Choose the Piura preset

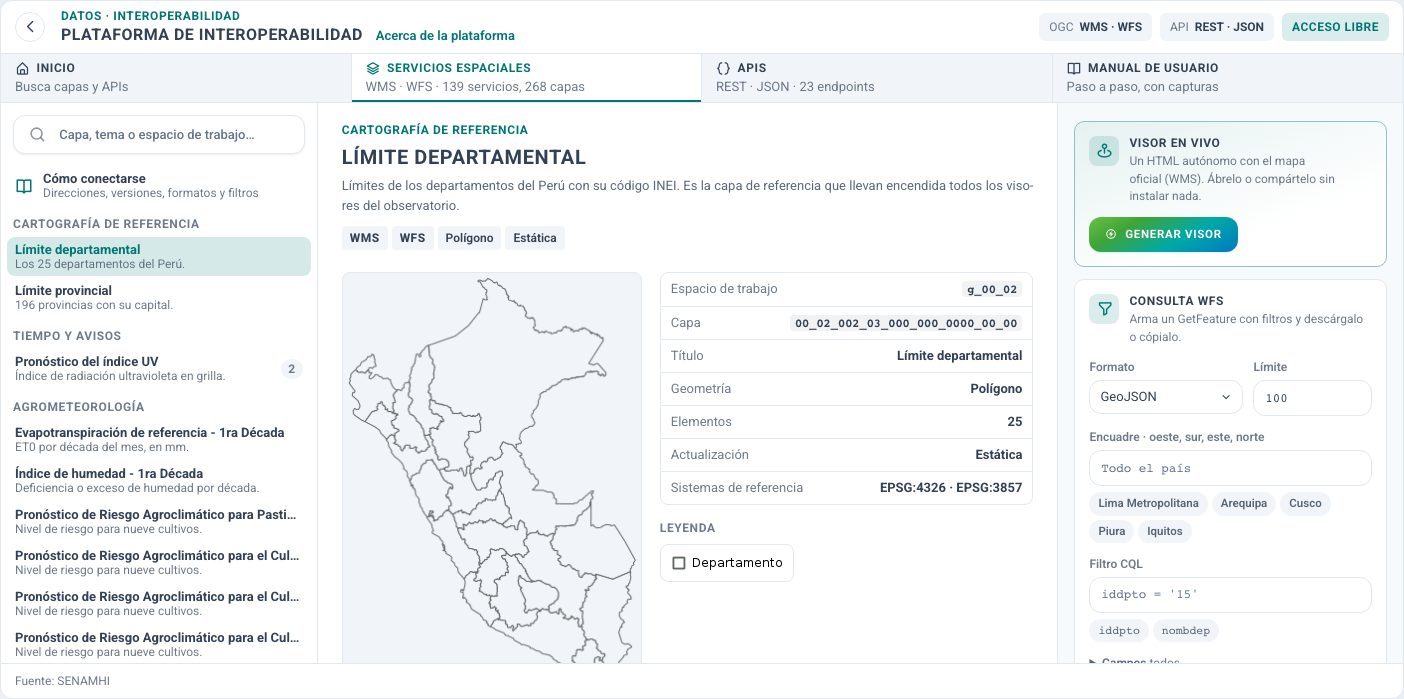(1111, 531)
